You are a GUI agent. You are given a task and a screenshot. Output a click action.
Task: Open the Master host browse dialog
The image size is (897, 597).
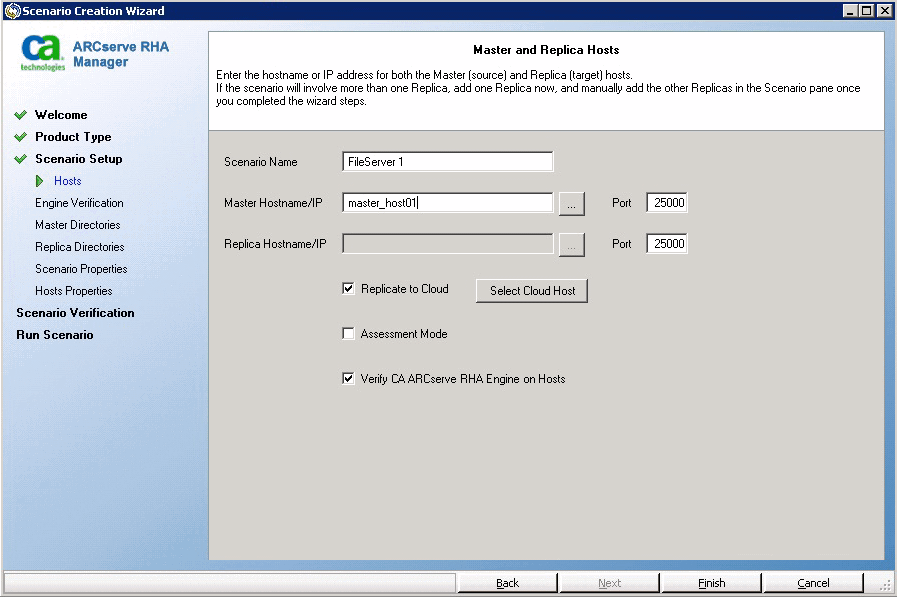click(x=571, y=202)
